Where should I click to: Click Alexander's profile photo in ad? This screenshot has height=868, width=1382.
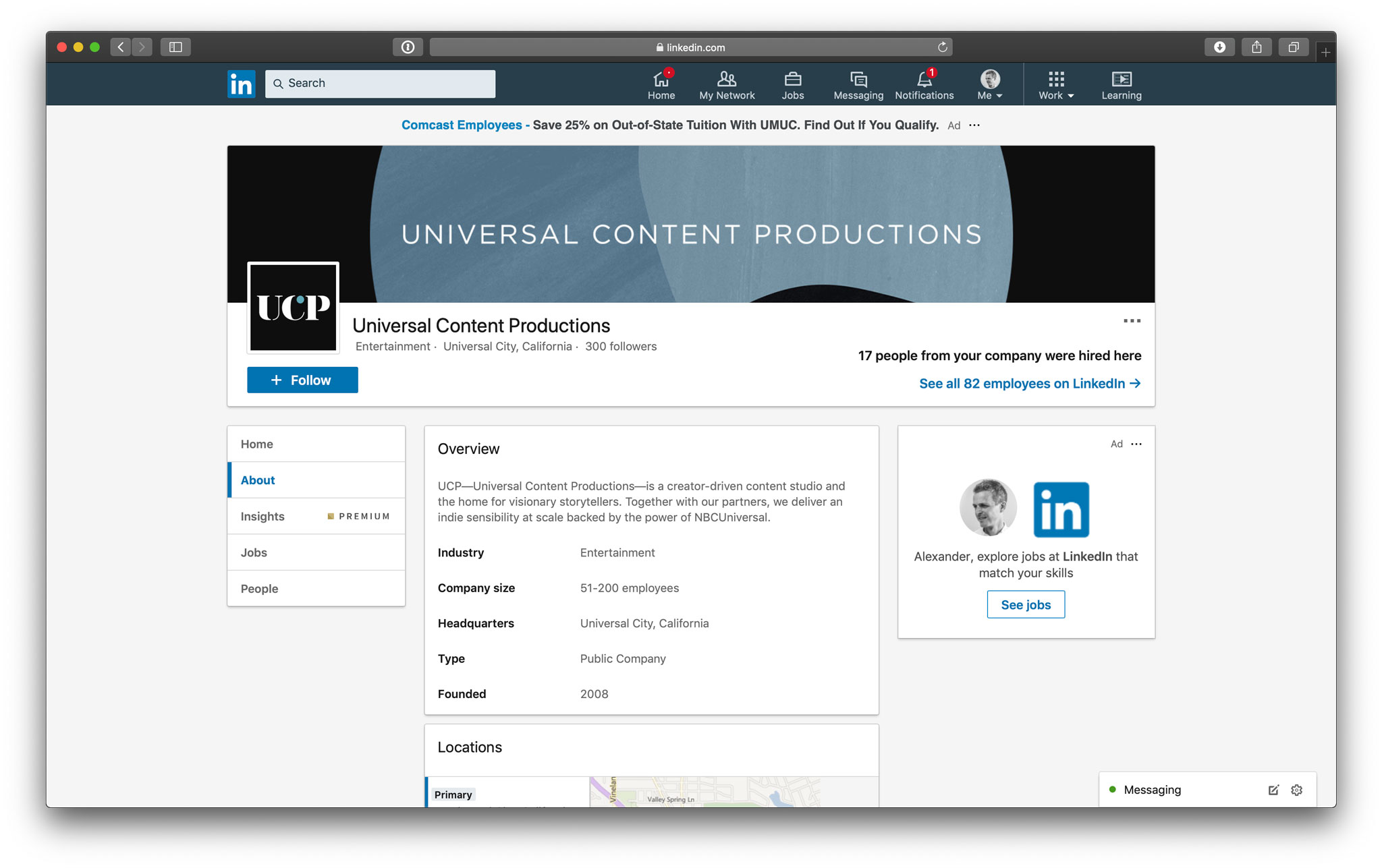[988, 507]
